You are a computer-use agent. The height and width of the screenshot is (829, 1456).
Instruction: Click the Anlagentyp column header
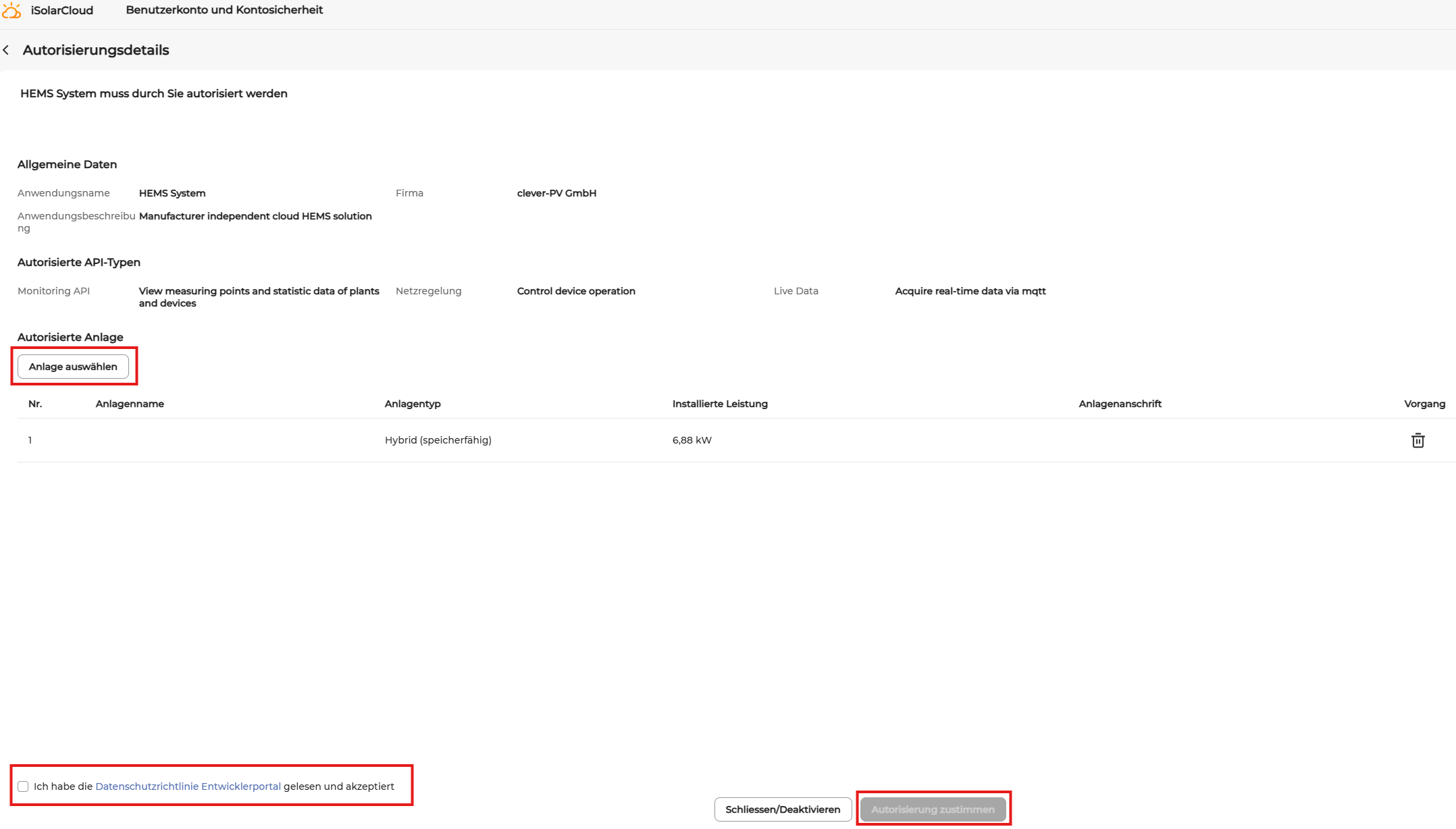tap(413, 404)
